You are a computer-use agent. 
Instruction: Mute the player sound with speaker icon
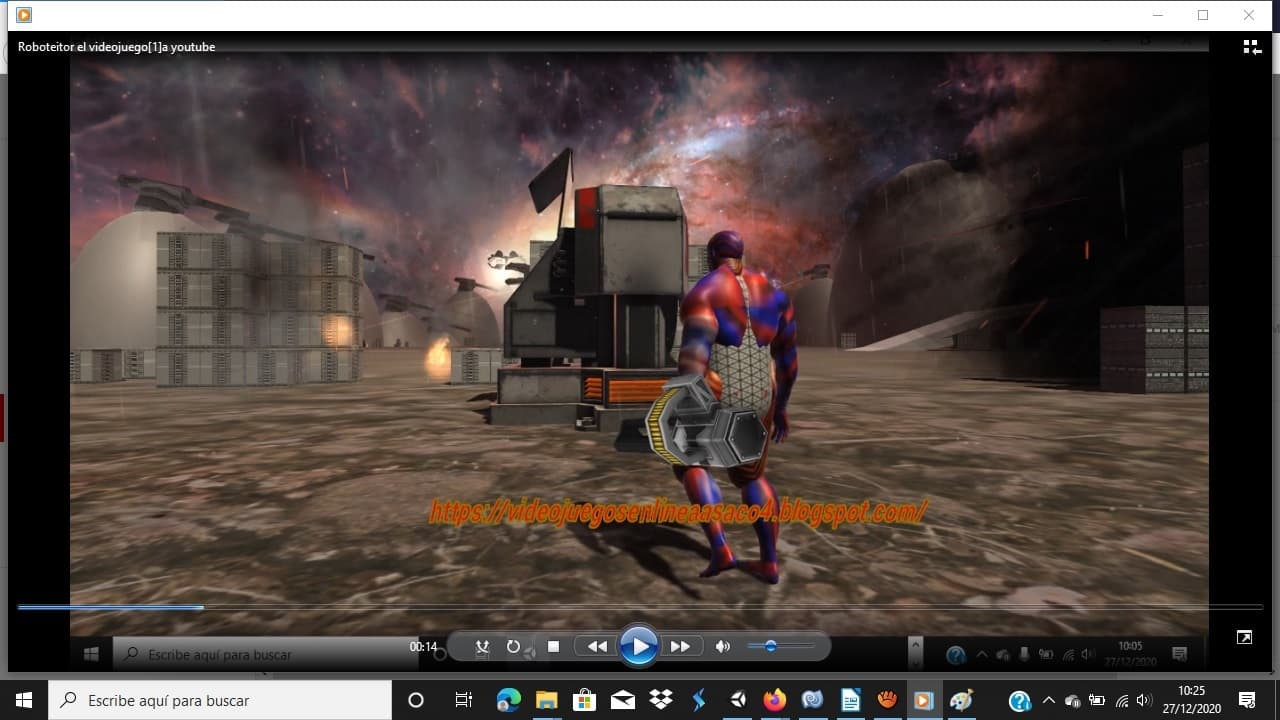[x=723, y=647]
